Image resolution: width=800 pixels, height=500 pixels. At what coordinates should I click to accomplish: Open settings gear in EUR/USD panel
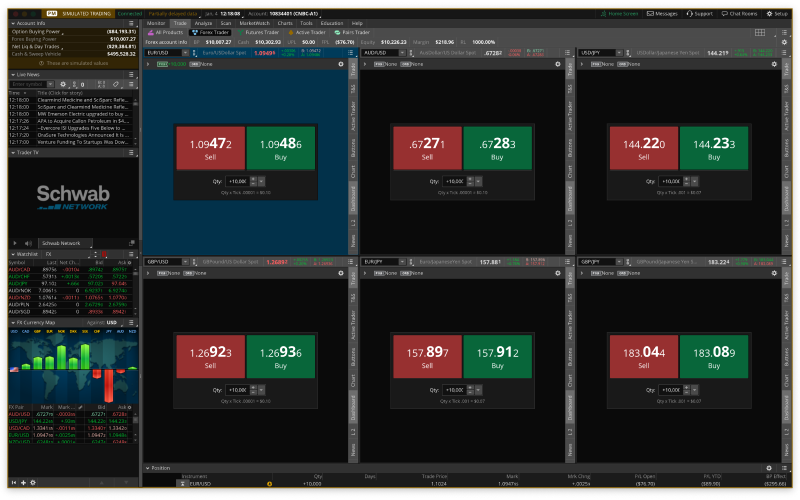[x=340, y=63]
